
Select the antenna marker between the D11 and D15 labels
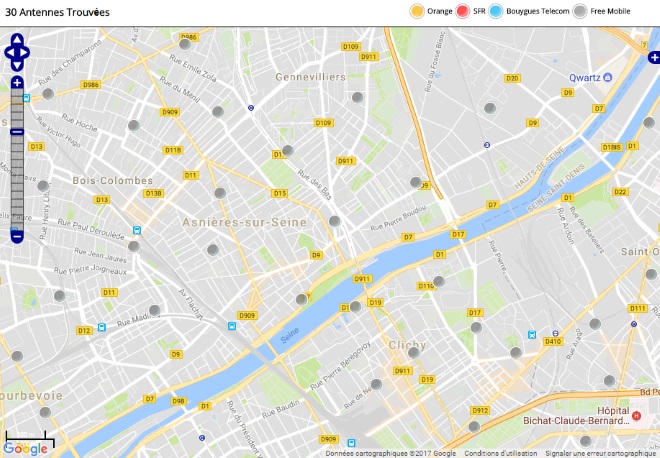pyautogui.click(x=220, y=193)
